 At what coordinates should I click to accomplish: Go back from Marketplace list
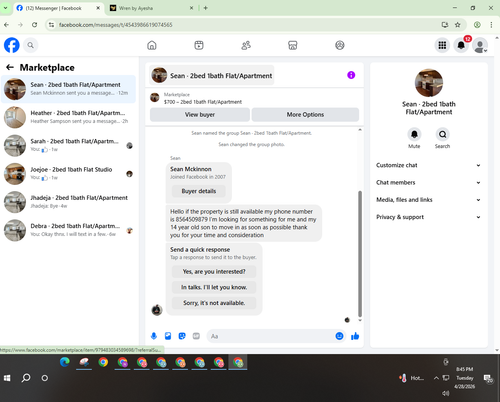point(10,67)
